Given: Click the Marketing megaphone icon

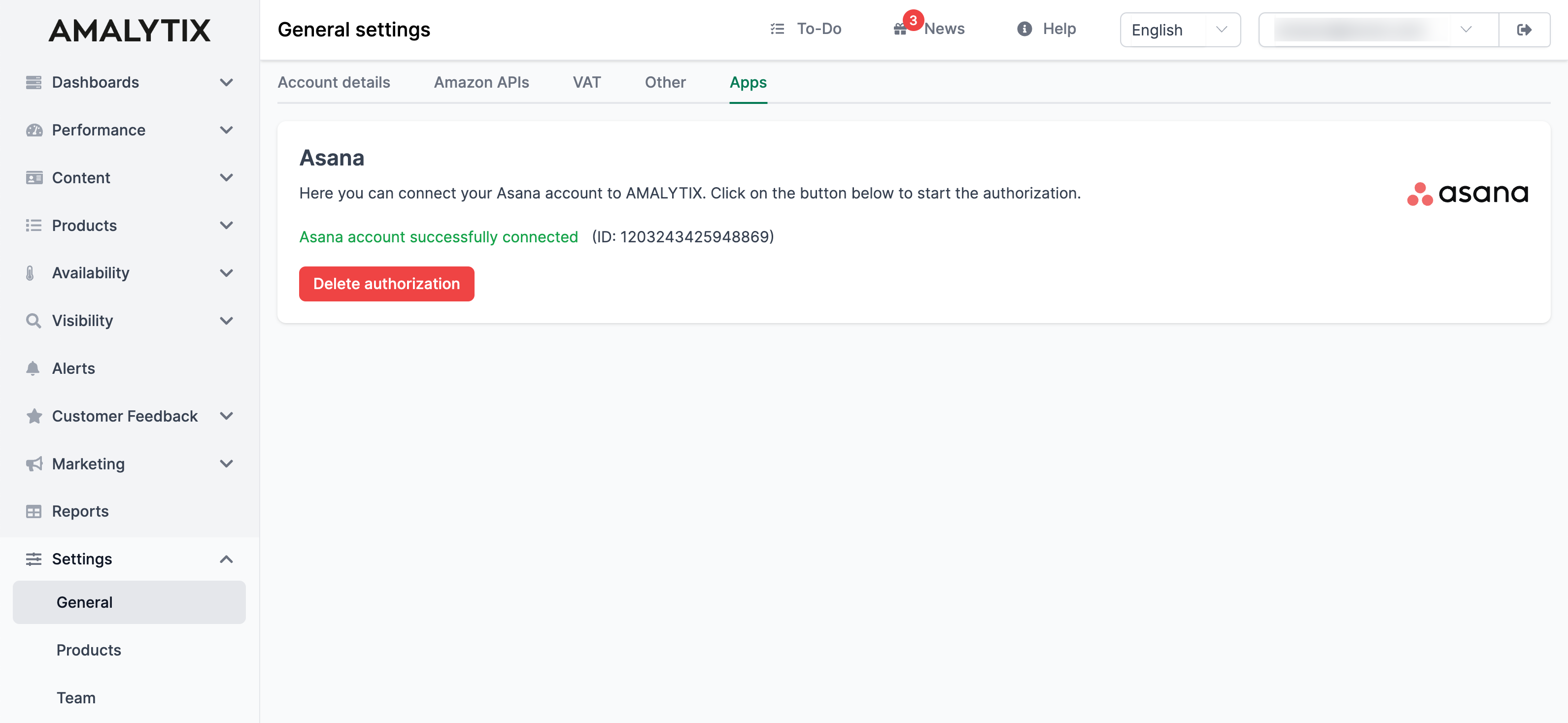Looking at the screenshot, I should [34, 464].
